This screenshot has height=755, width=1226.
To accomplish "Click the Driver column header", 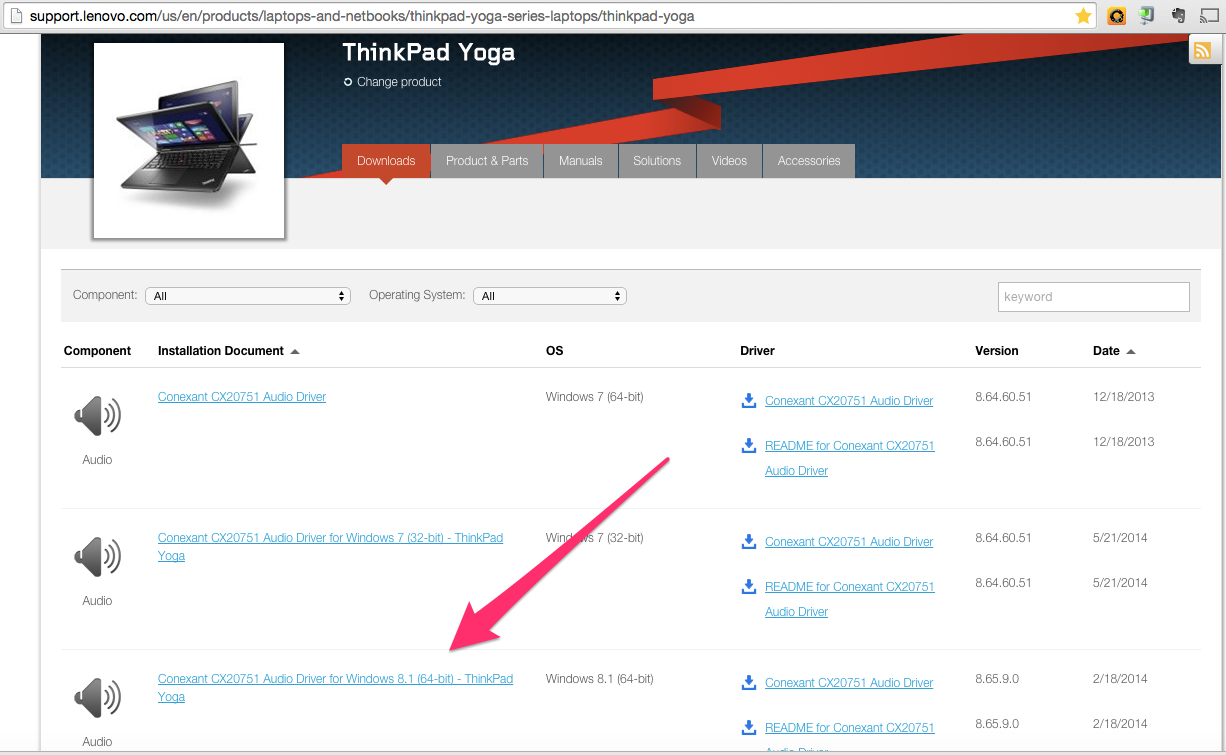I will 757,351.
